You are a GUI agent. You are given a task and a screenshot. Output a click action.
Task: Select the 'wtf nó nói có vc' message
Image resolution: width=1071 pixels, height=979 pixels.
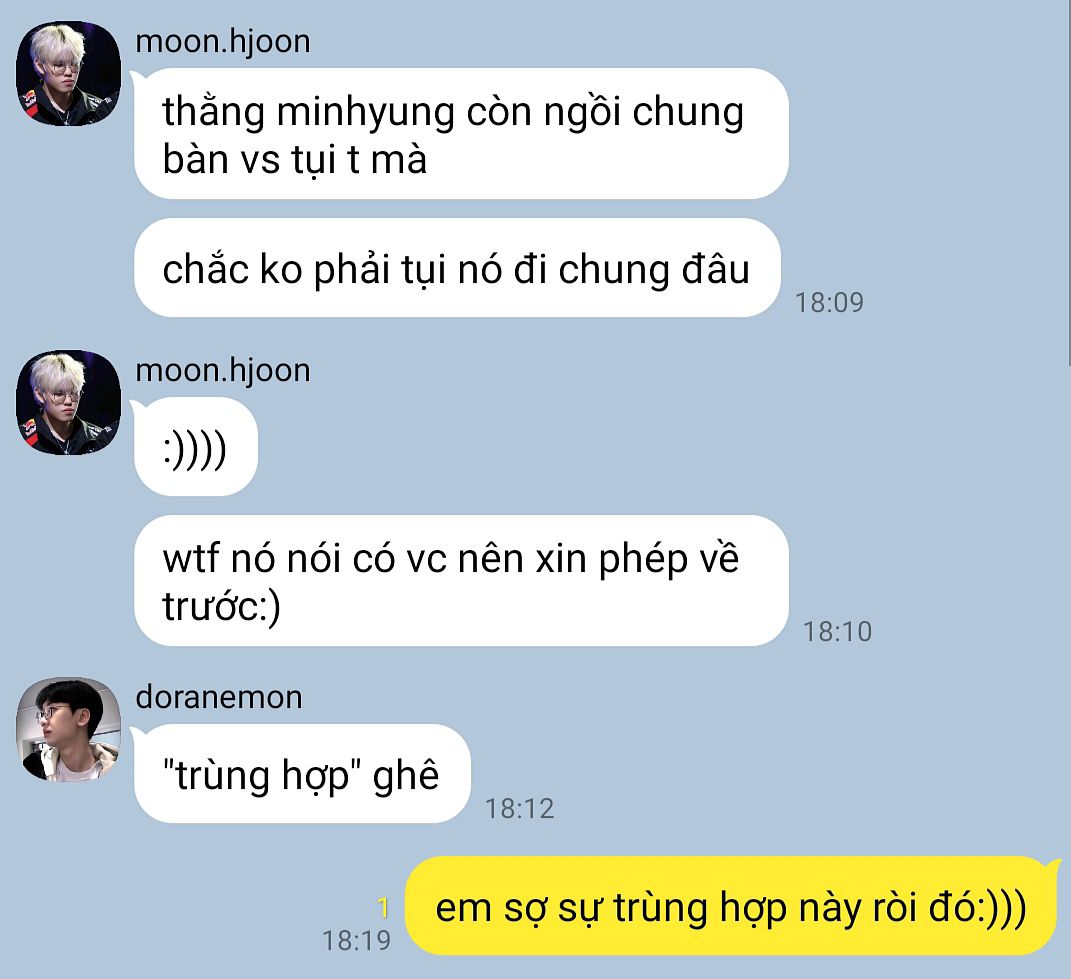461,581
